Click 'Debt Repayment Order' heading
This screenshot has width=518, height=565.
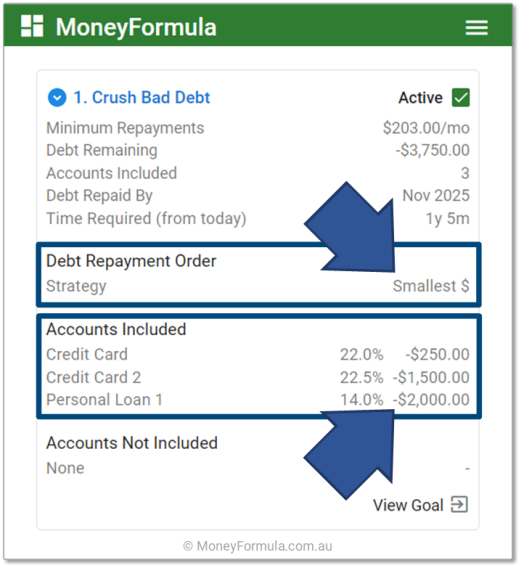[131, 261]
